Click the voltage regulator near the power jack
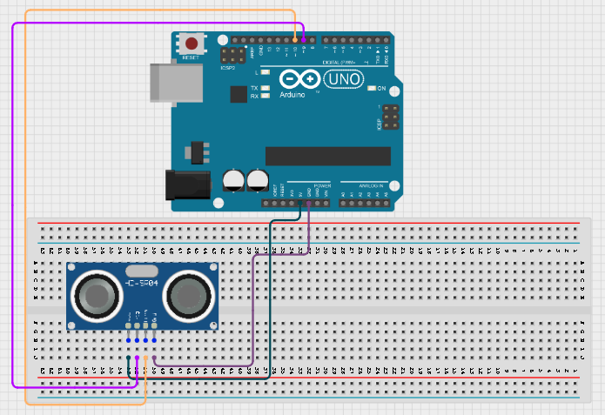 click(x=198, y=153)
